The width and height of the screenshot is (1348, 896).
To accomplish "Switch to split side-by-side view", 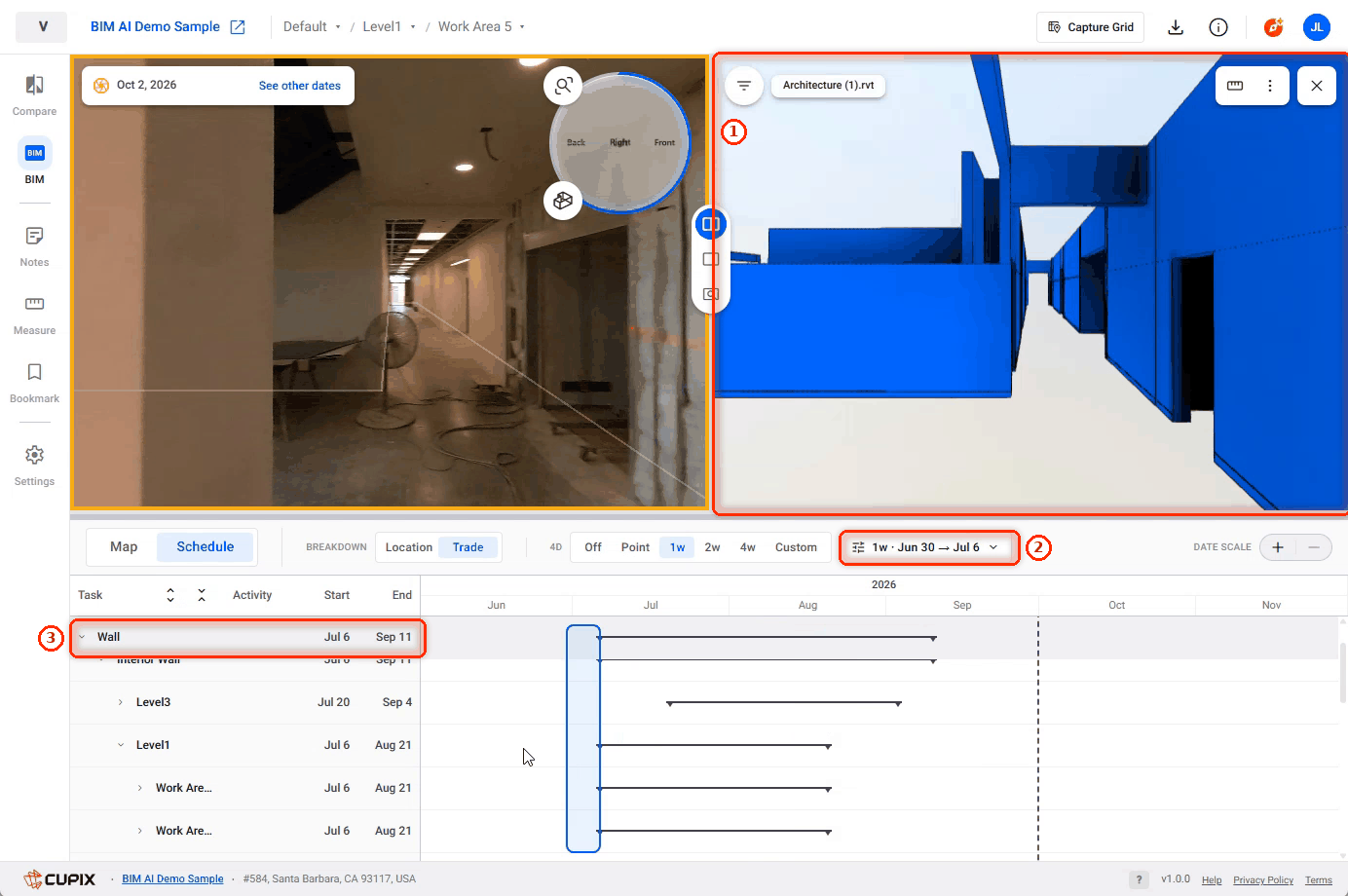I will (x=711, y=224).
